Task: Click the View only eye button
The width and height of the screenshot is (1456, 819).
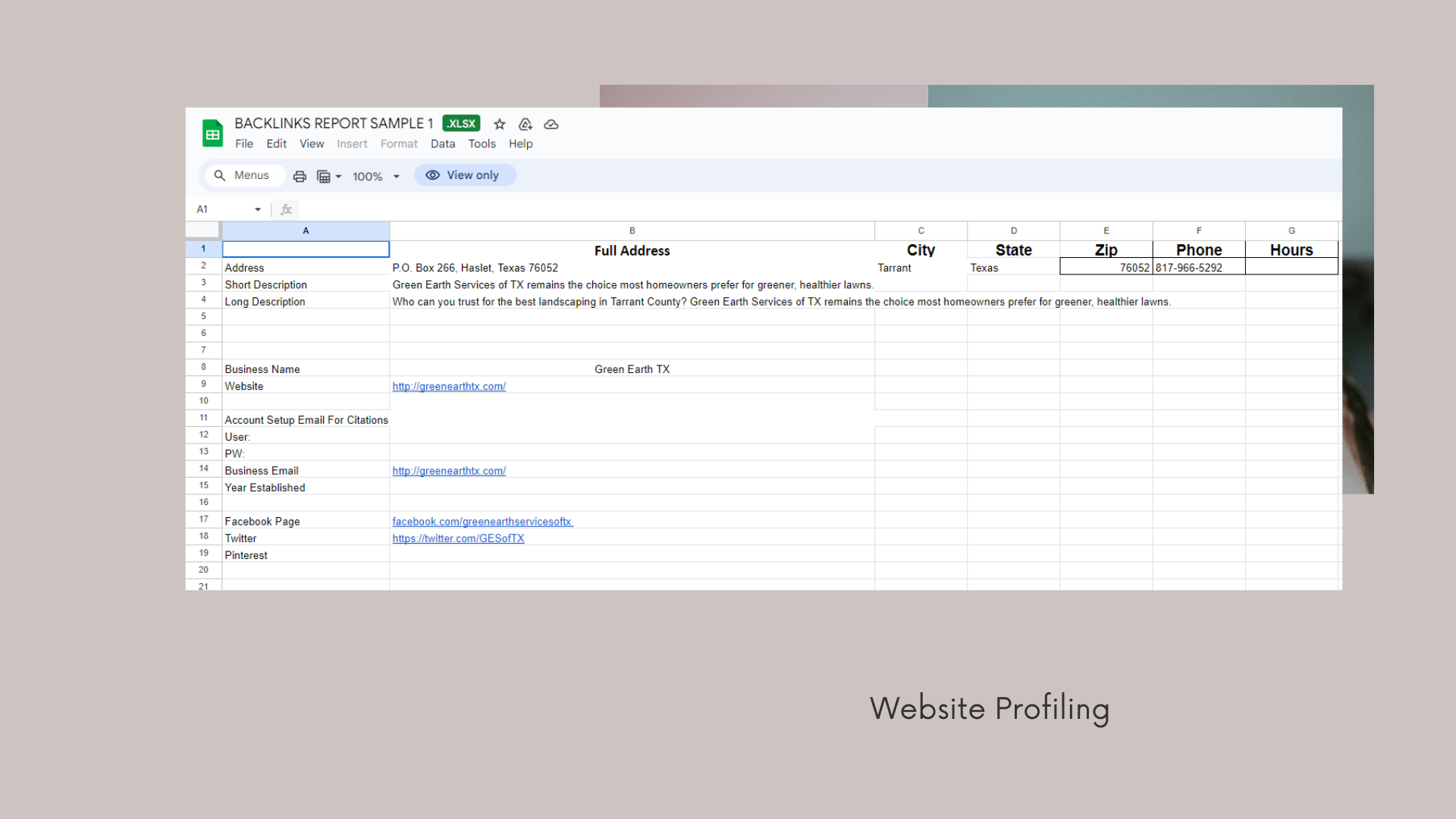Action: tap(465, 175)
